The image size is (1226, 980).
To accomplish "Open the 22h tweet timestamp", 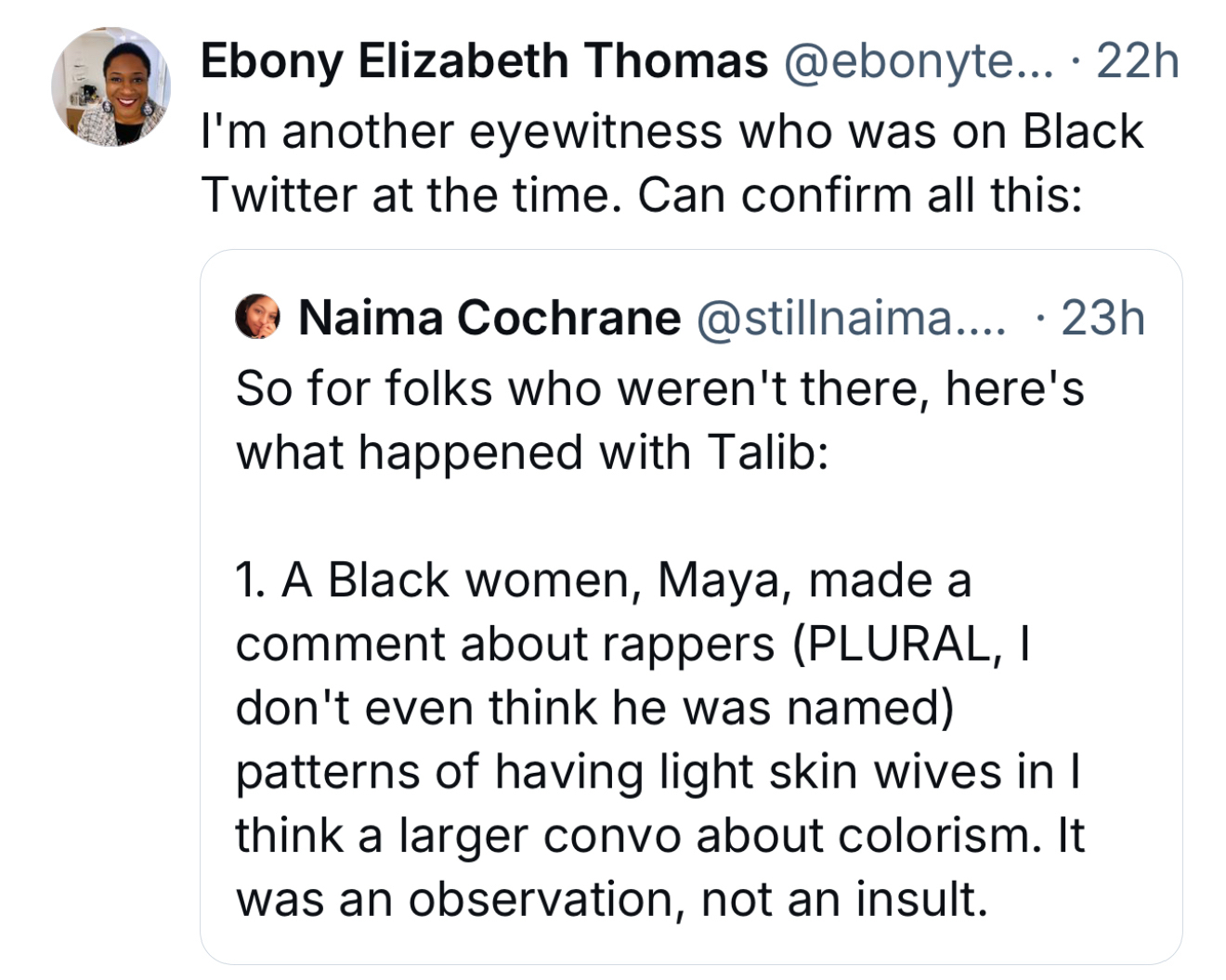I will (x=1137, y=61).
